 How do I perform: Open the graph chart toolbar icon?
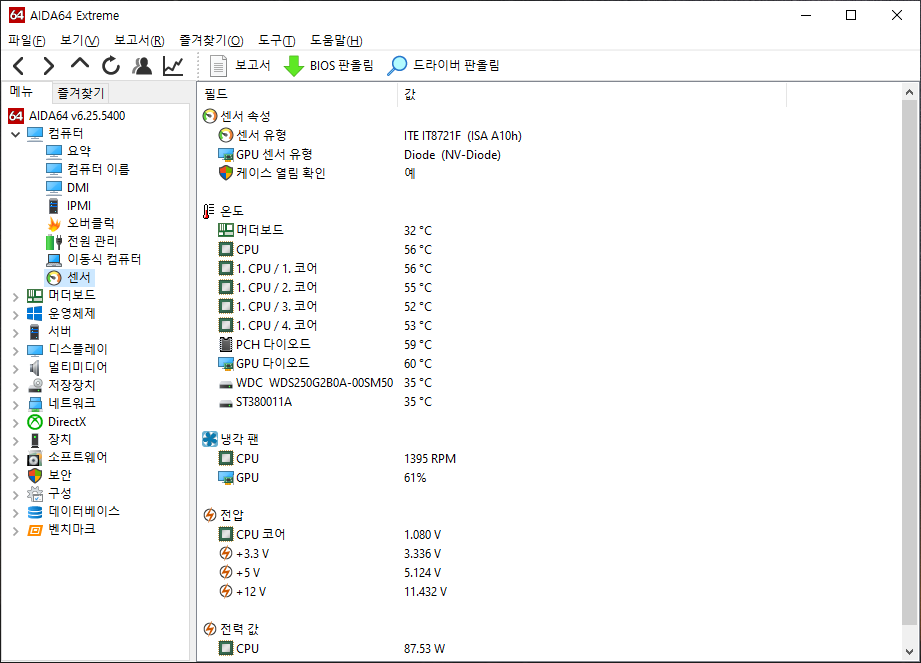(173, 66)
